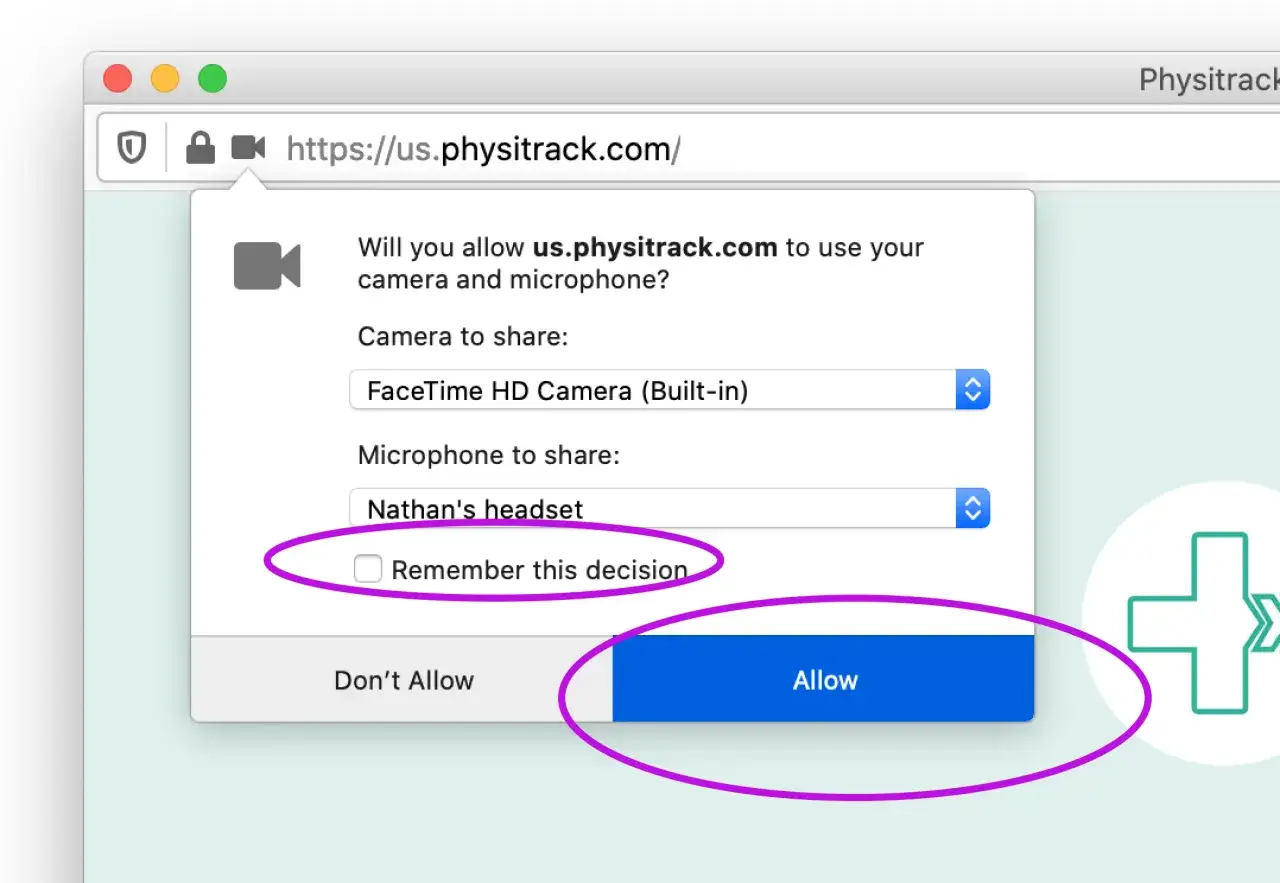Close the window with the red button
Screen dimensions: 1280x883
118,78
